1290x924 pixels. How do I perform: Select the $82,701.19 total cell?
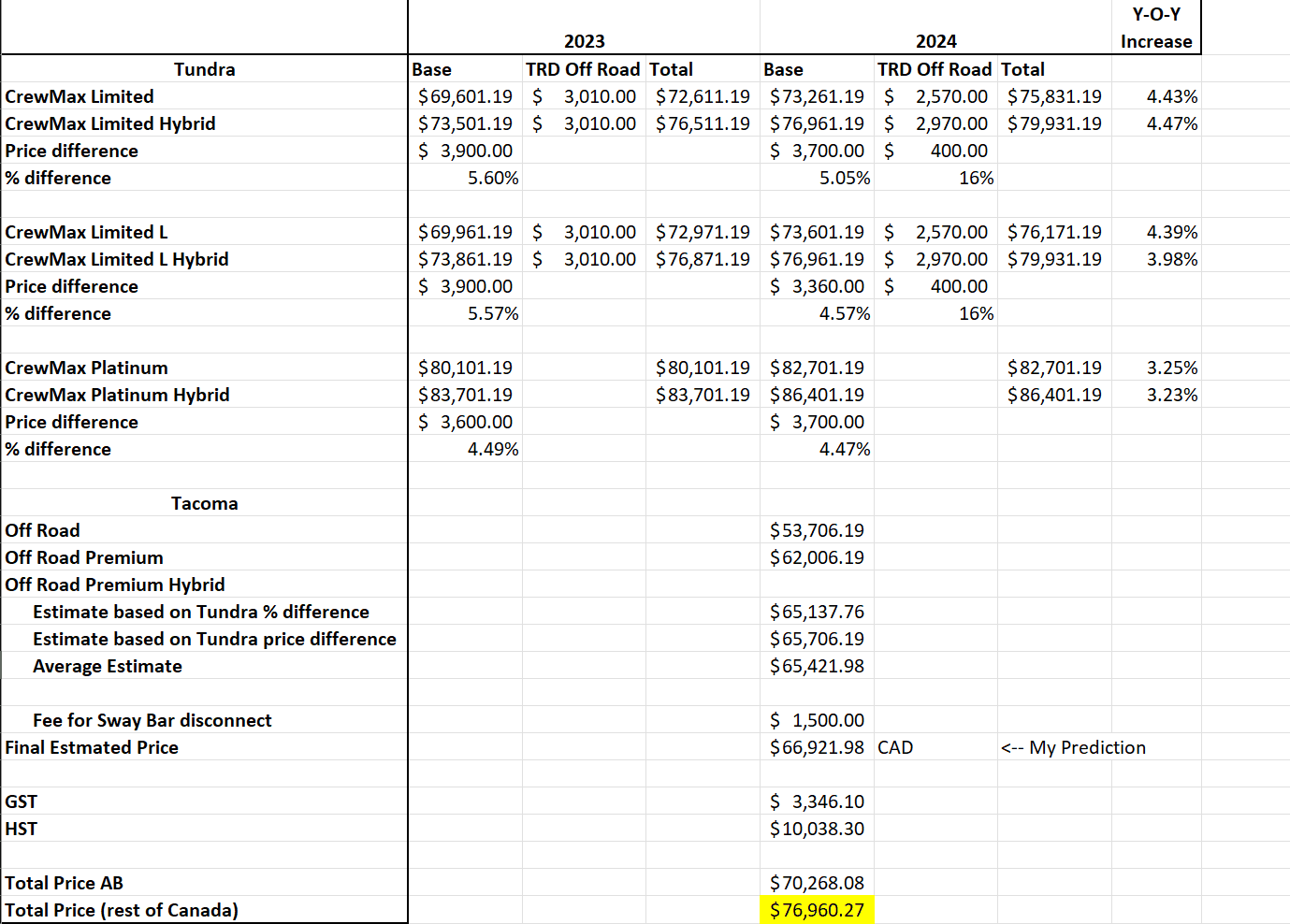tap(1054, 368)
